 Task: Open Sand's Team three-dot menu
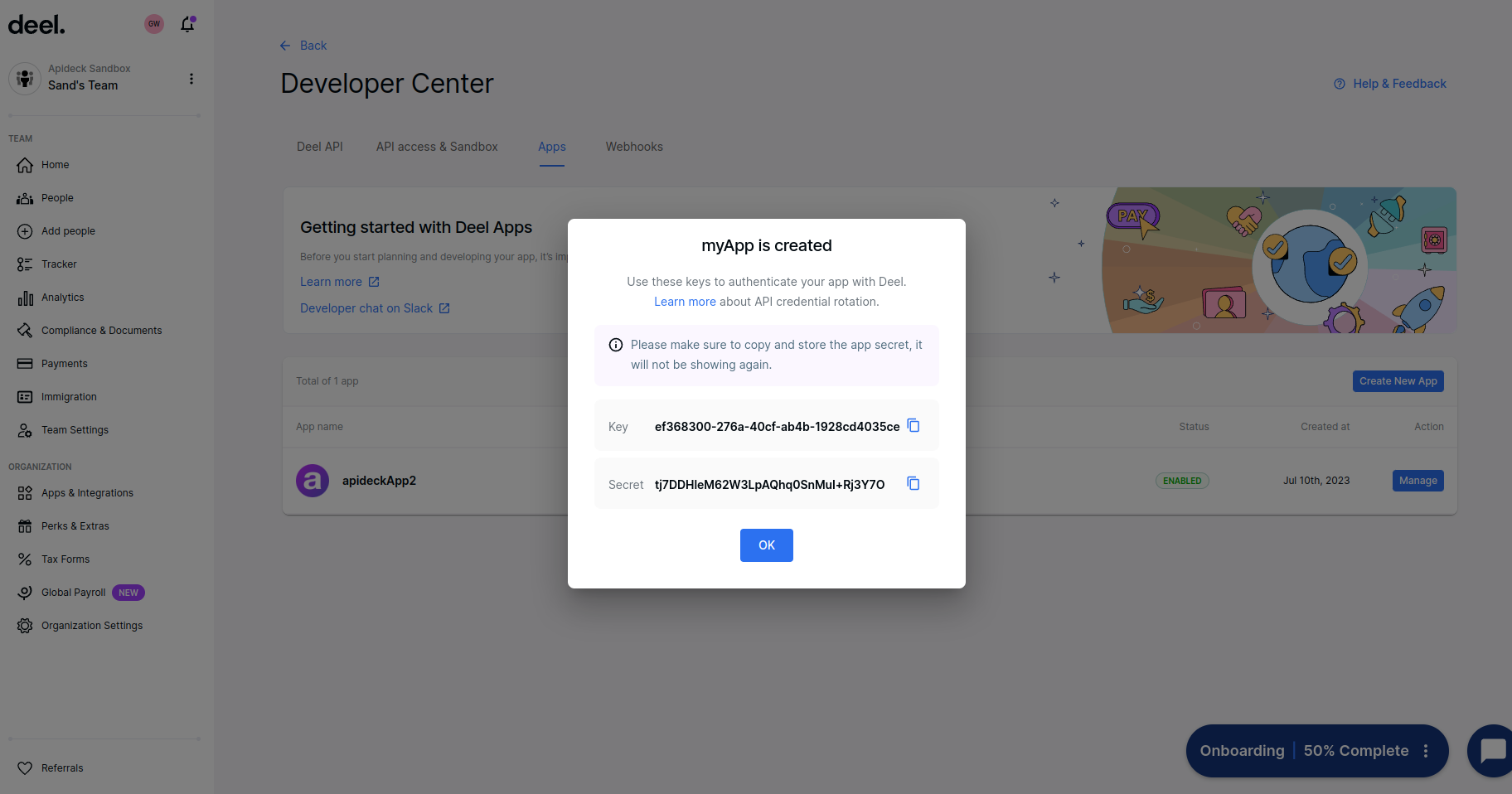click(191, 79)
